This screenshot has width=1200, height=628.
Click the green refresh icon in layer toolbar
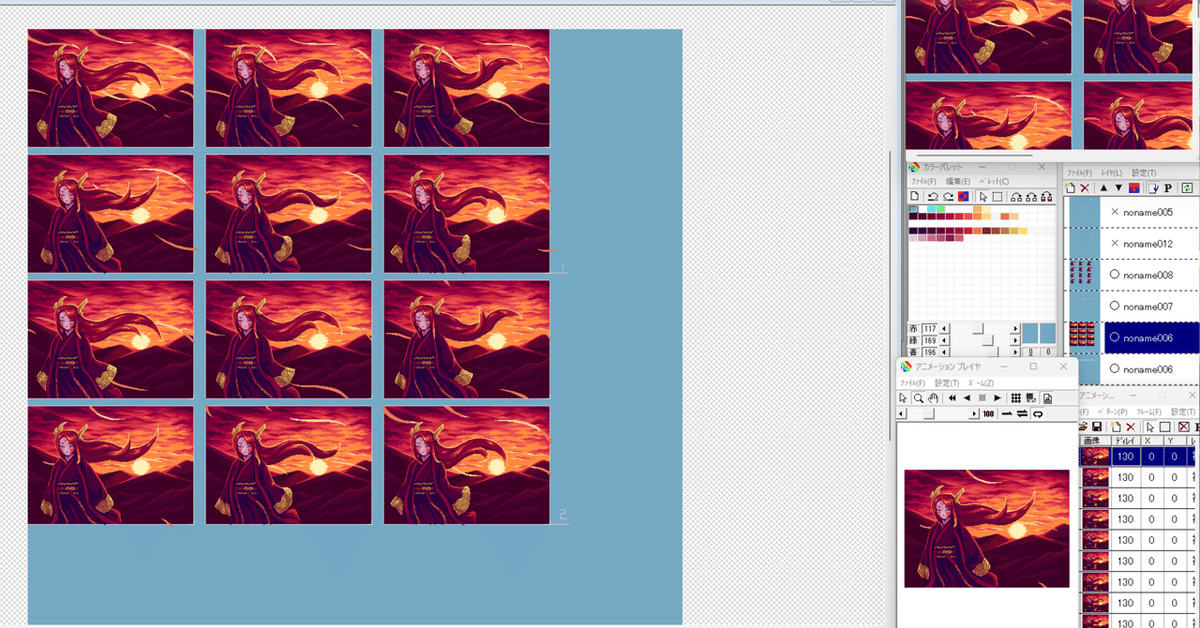coord(1187,188)
